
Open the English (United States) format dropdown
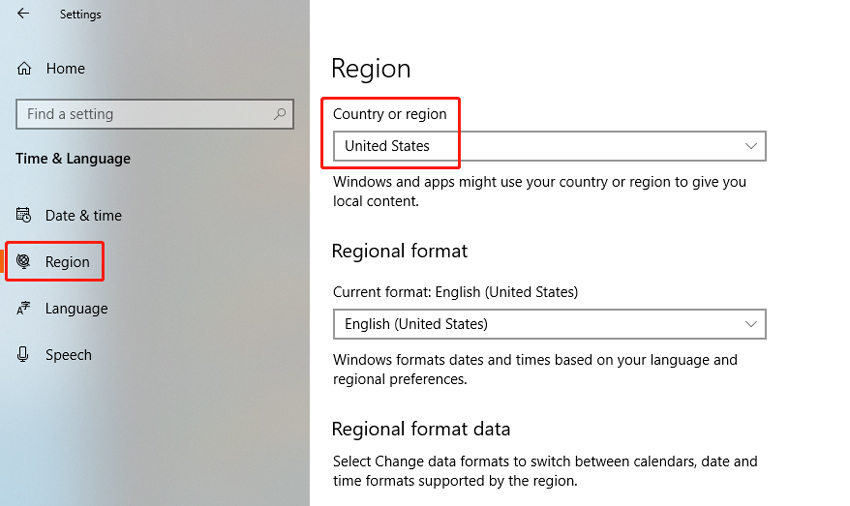coord(550,324)
